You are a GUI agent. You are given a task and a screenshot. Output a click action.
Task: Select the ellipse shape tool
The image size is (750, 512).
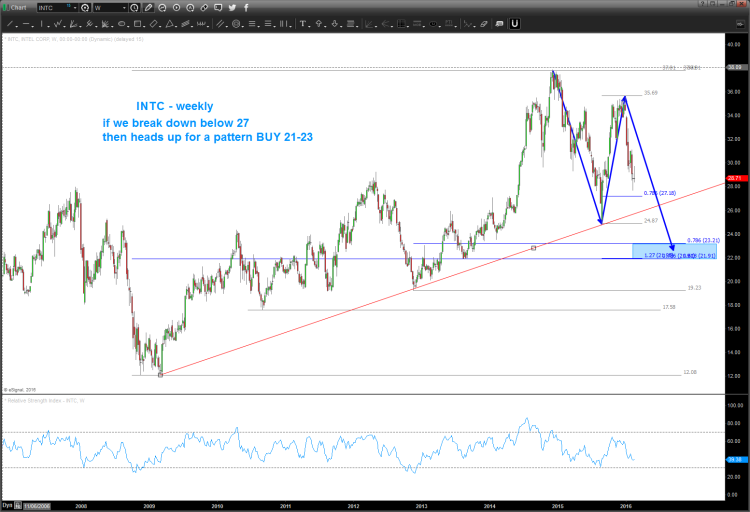point(121,23)
